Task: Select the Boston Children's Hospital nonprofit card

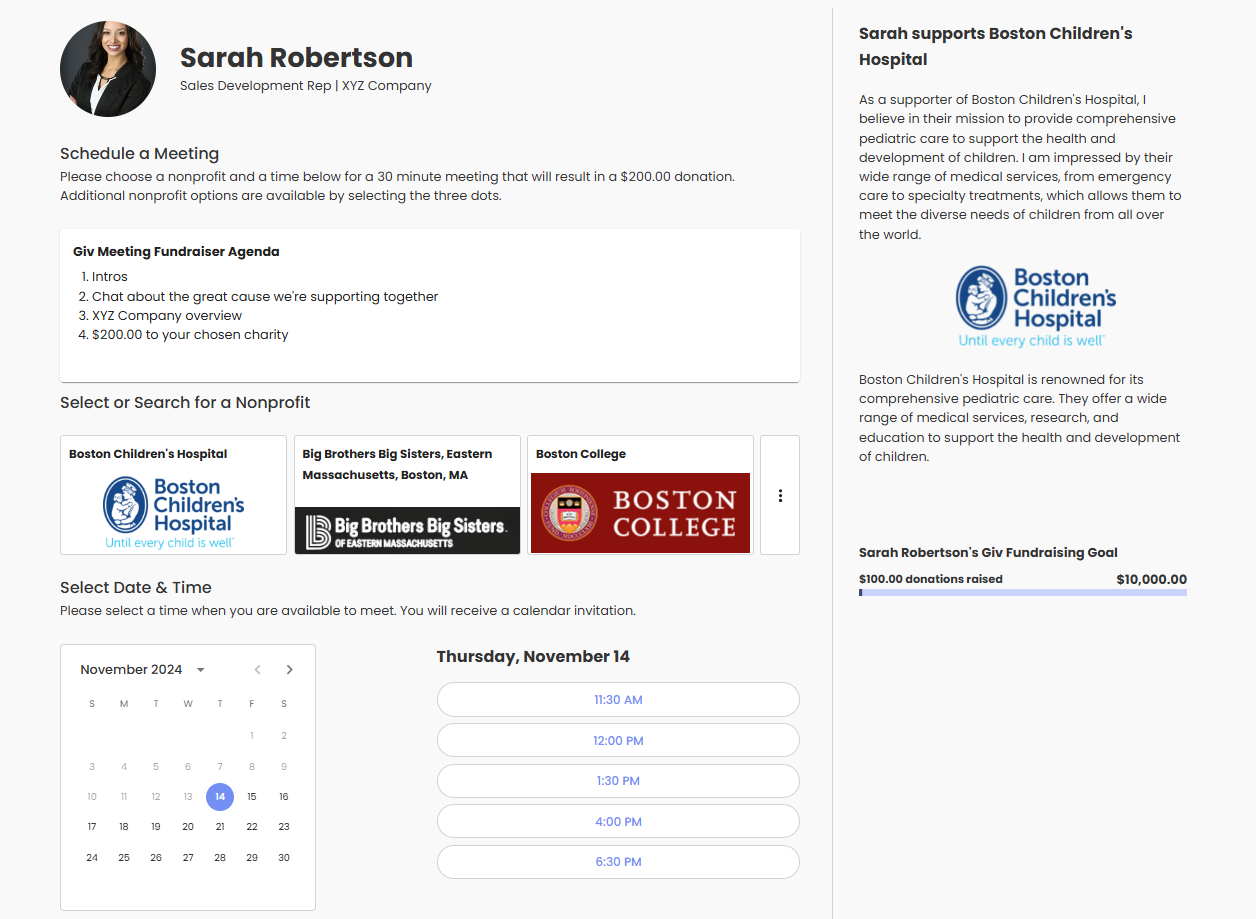Action: click(x=173, y=495)
